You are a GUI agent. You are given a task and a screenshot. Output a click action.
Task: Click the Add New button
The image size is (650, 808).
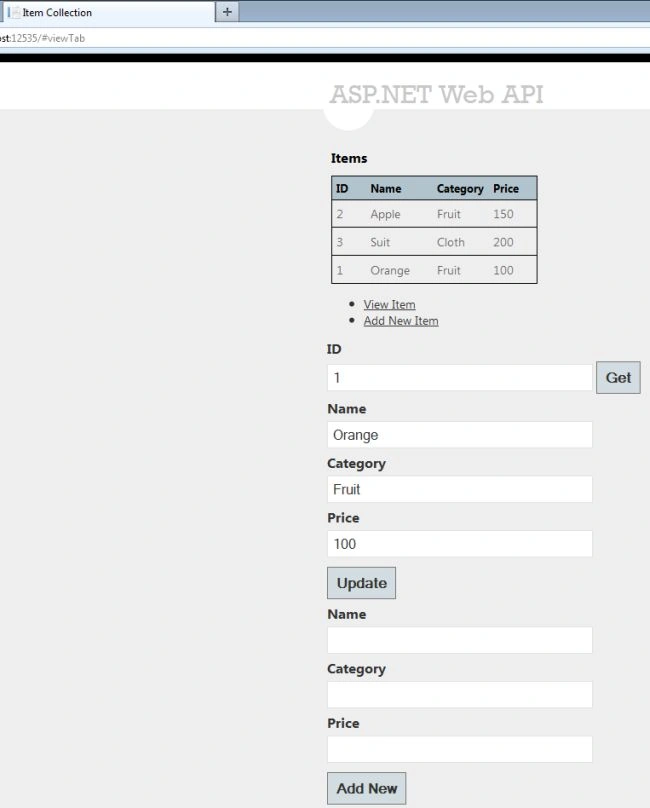point(366,788)
